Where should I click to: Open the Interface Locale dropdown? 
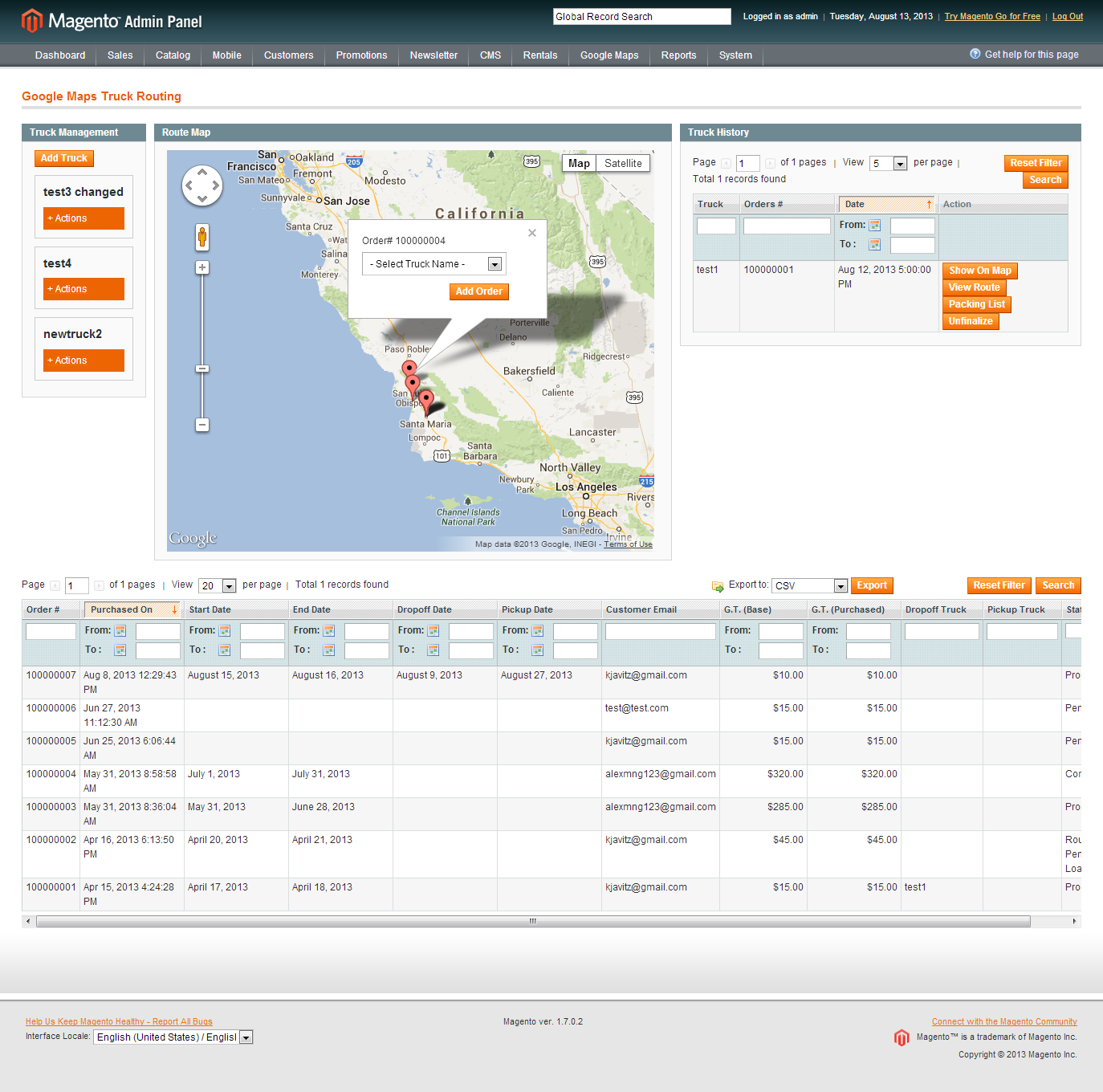pyautogui.click(x=173, y=1037)
